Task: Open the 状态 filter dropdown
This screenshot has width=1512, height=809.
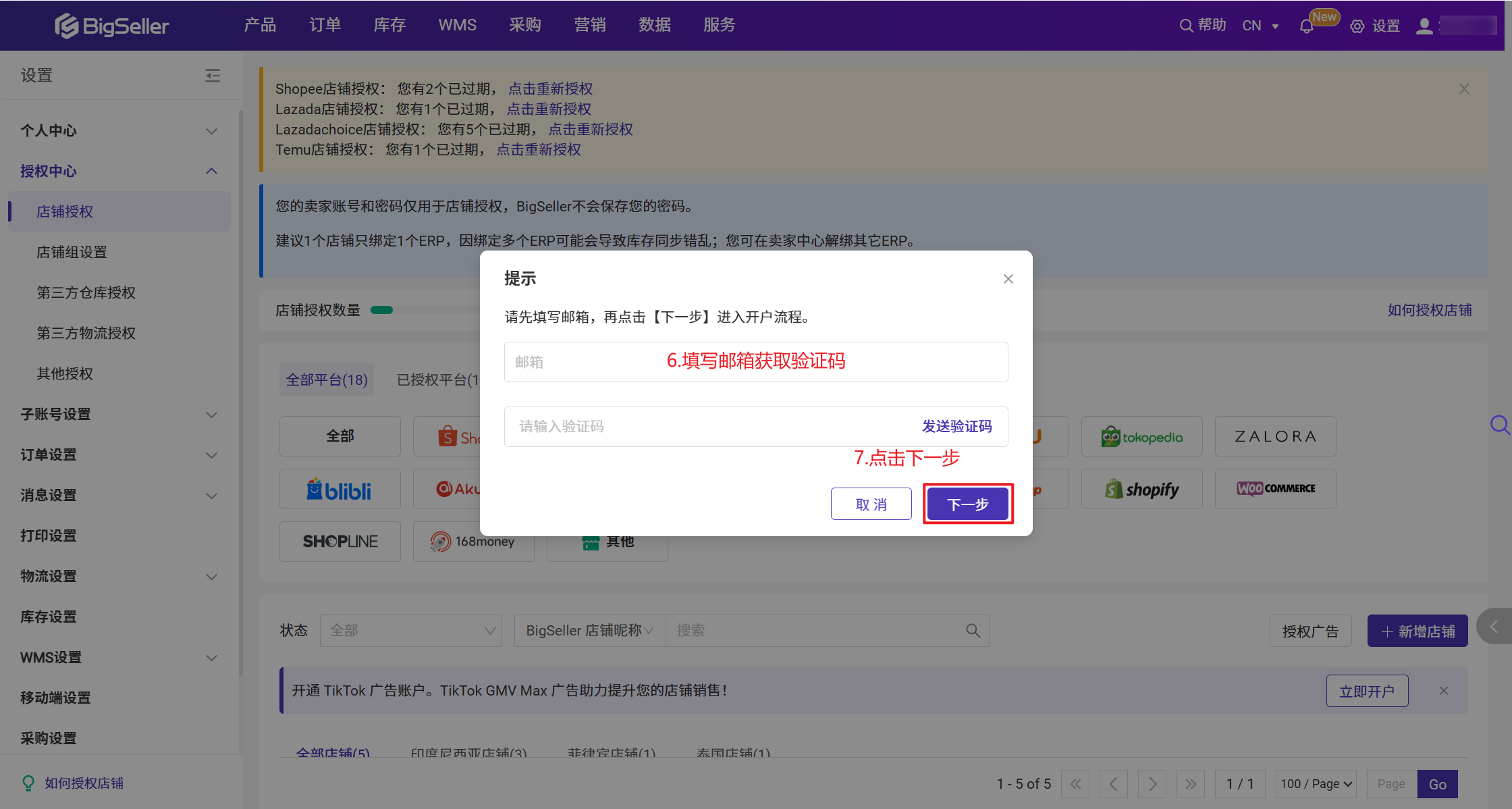Action: [x=410, y=631]
